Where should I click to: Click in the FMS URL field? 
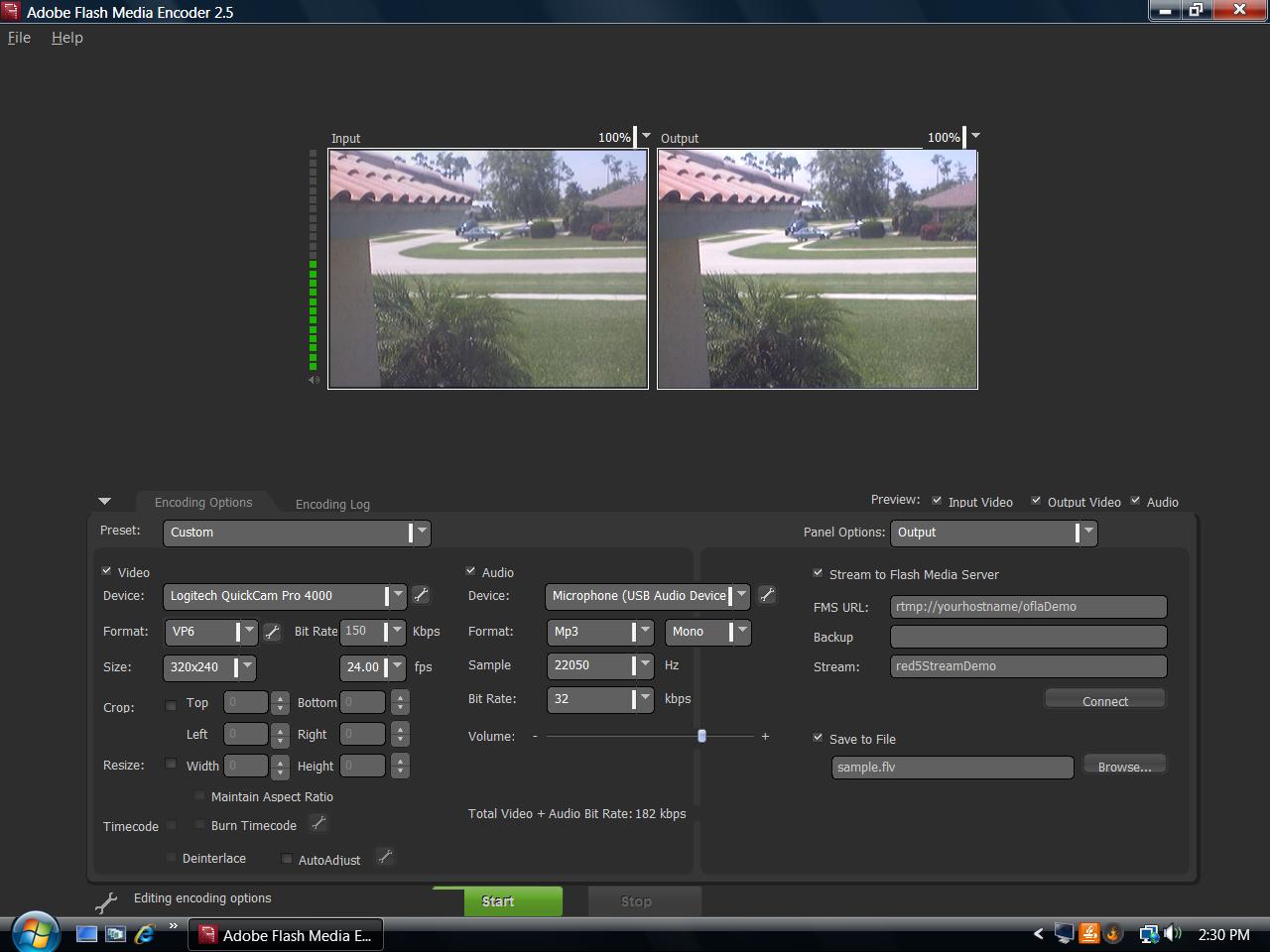tap(1028, 607)
